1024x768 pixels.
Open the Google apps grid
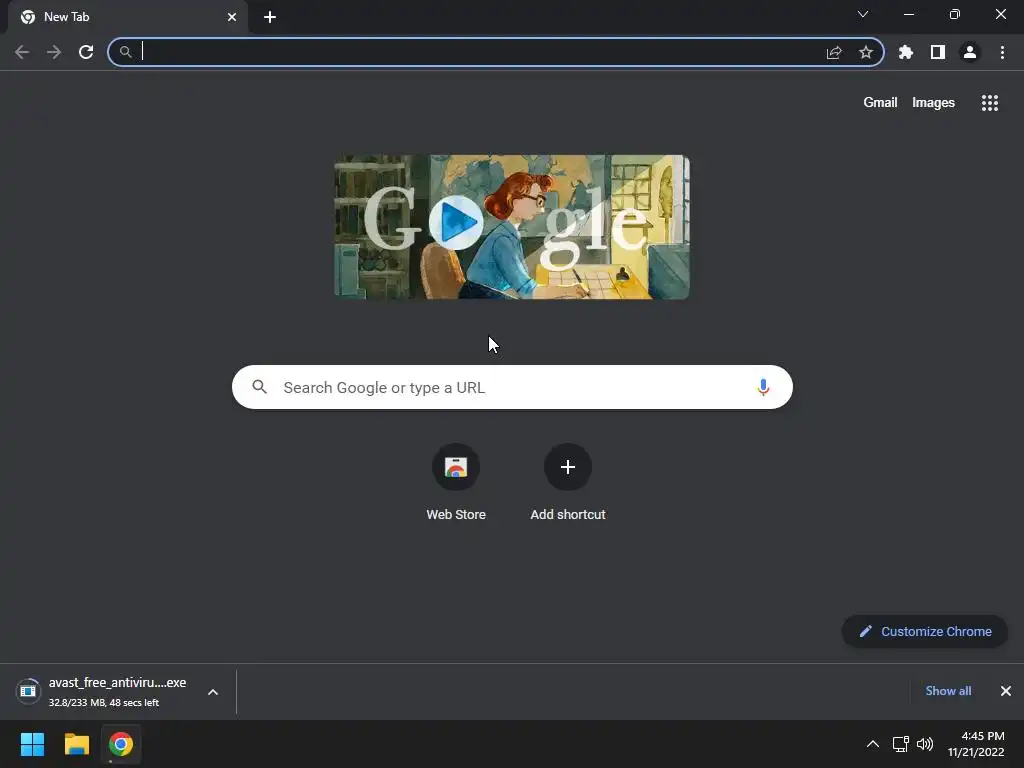pyautogui.click(x=990, y=103)
